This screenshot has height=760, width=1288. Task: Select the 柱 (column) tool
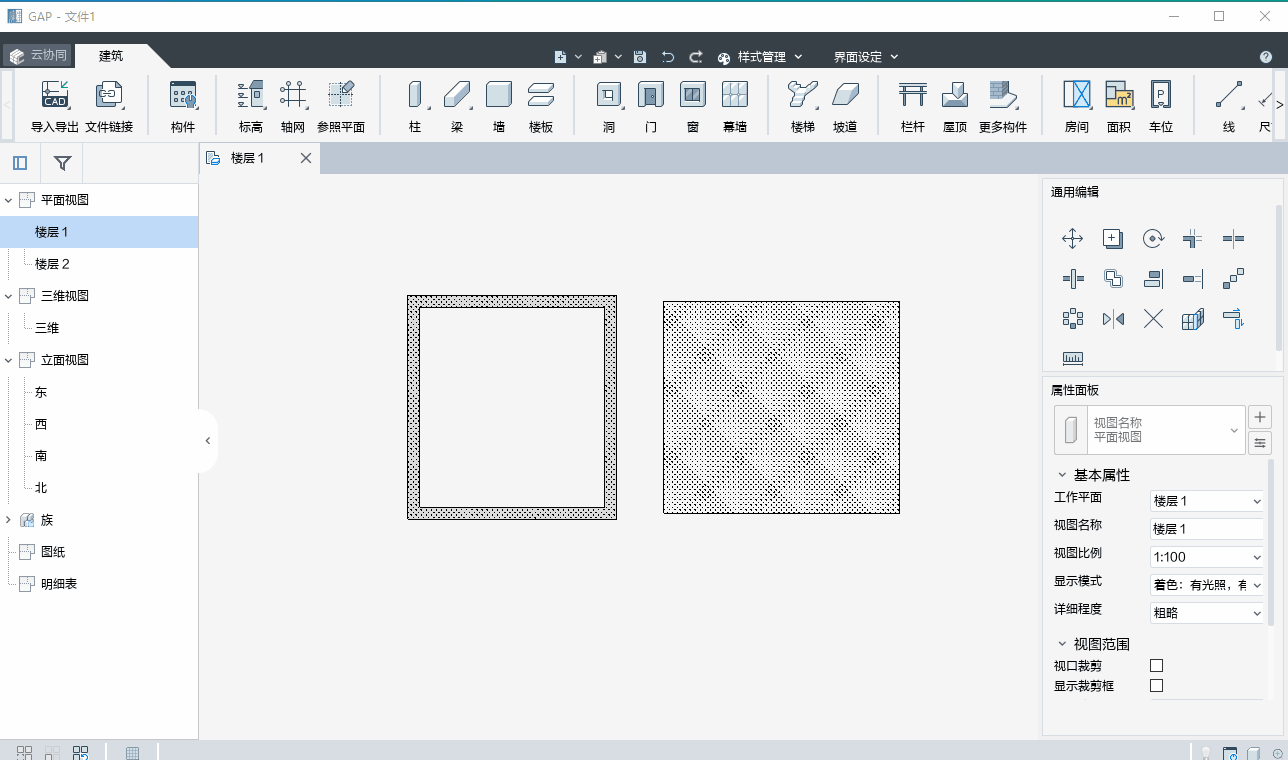point(415,96)
